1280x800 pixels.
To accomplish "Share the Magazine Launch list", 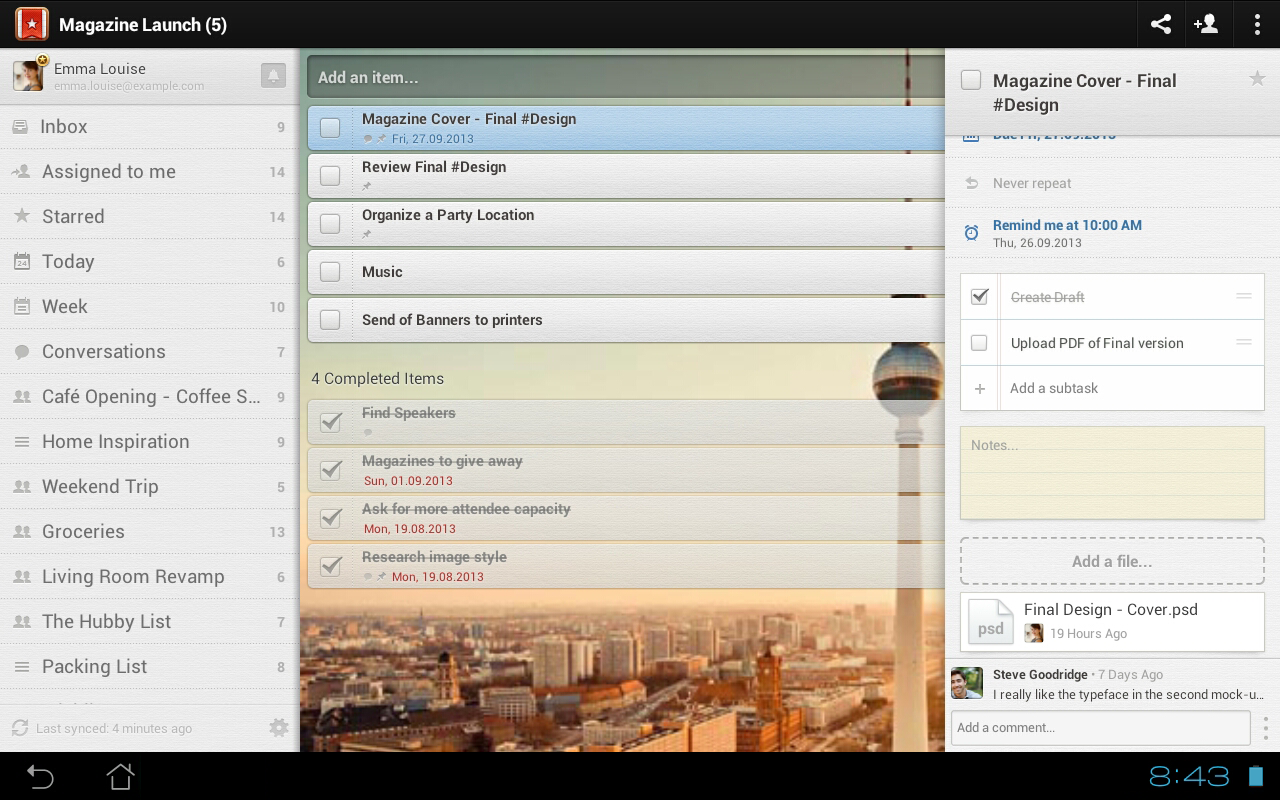I will pos(1160,24).
